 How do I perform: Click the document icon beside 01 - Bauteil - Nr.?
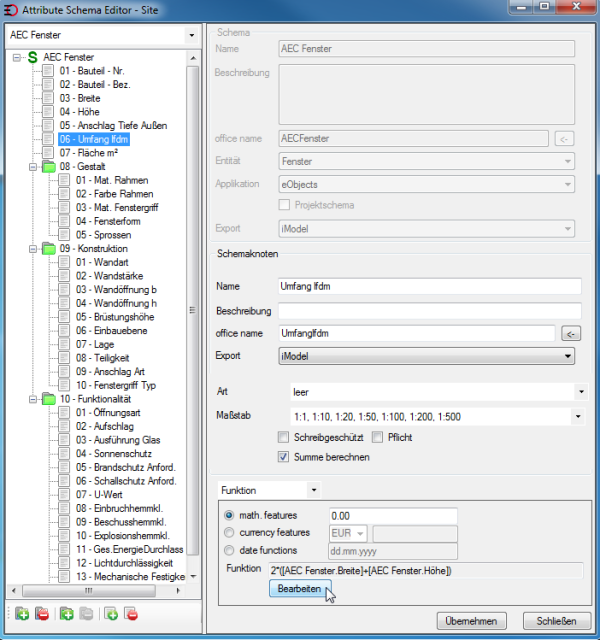pos(48,71)
